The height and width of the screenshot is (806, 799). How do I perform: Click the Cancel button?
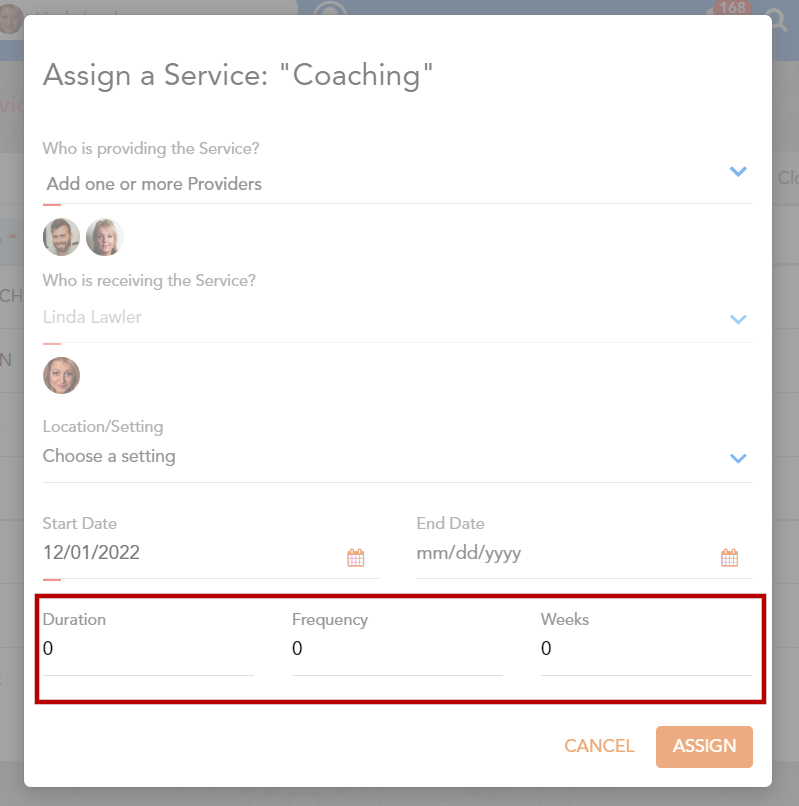pos(599,746)
